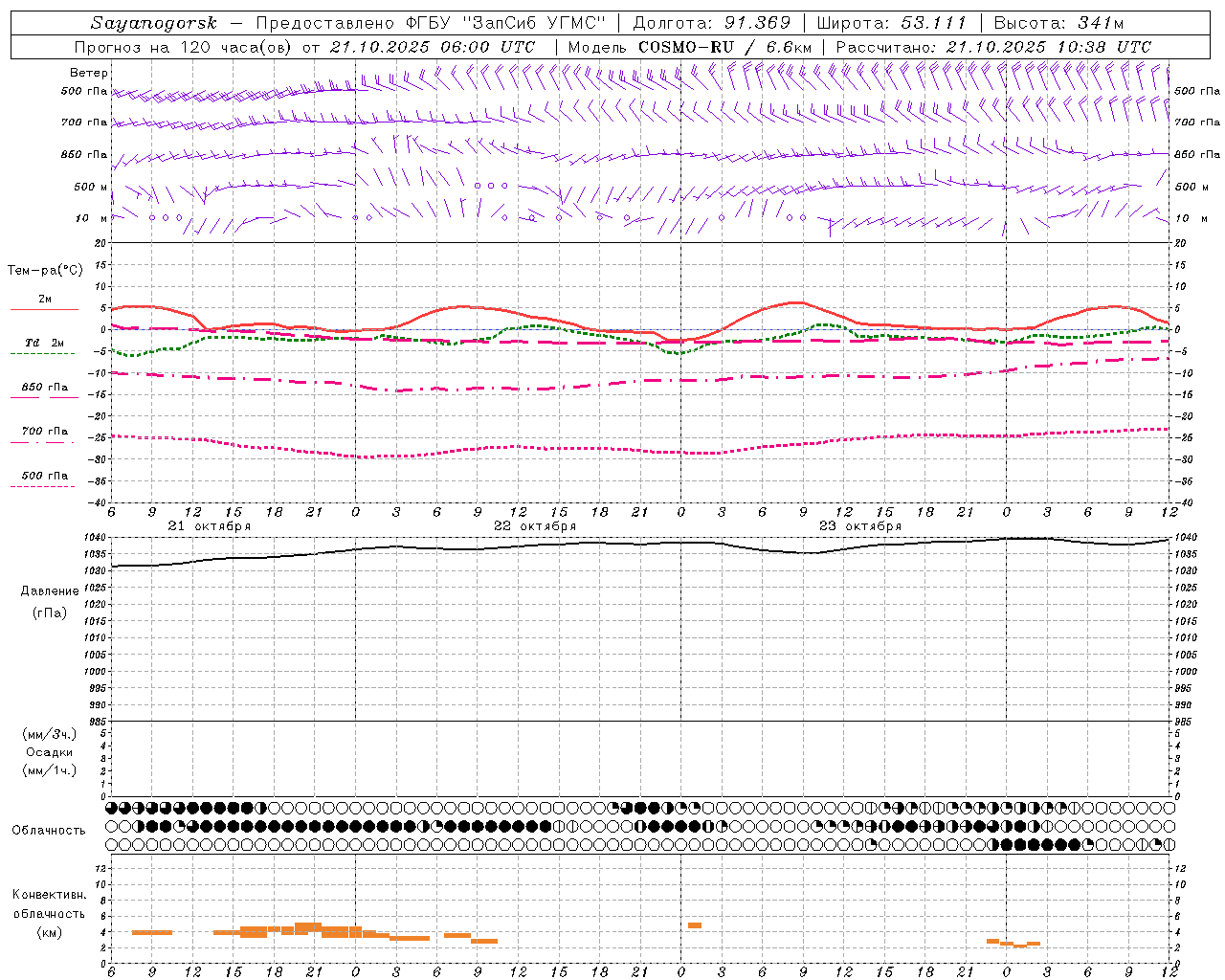This screenshot has width=1225, height=980.
Task: Click '500 гПа' in the temperature legend
Action: coord(44,476)
